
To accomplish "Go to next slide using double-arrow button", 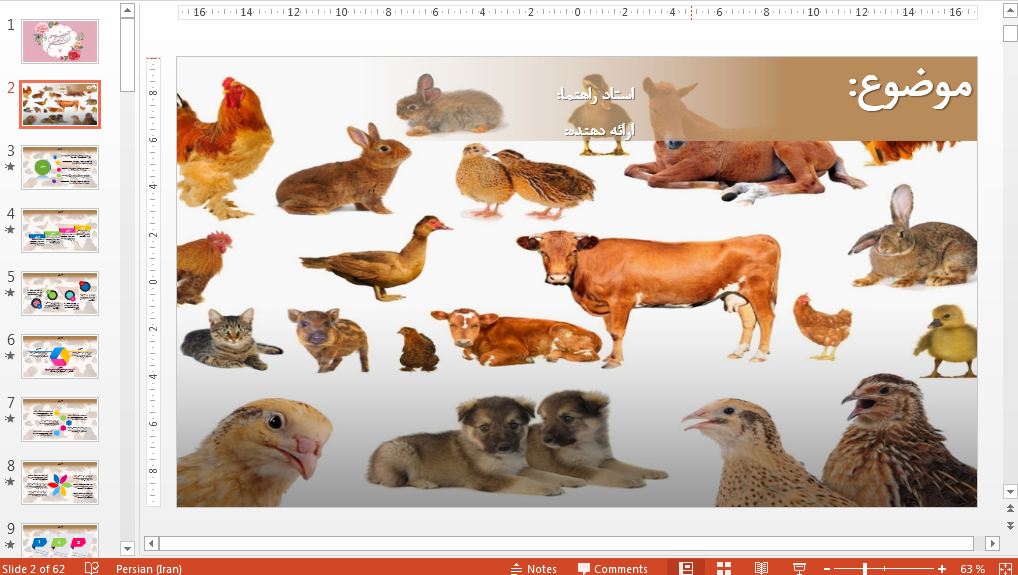I will pos(1010,525).
